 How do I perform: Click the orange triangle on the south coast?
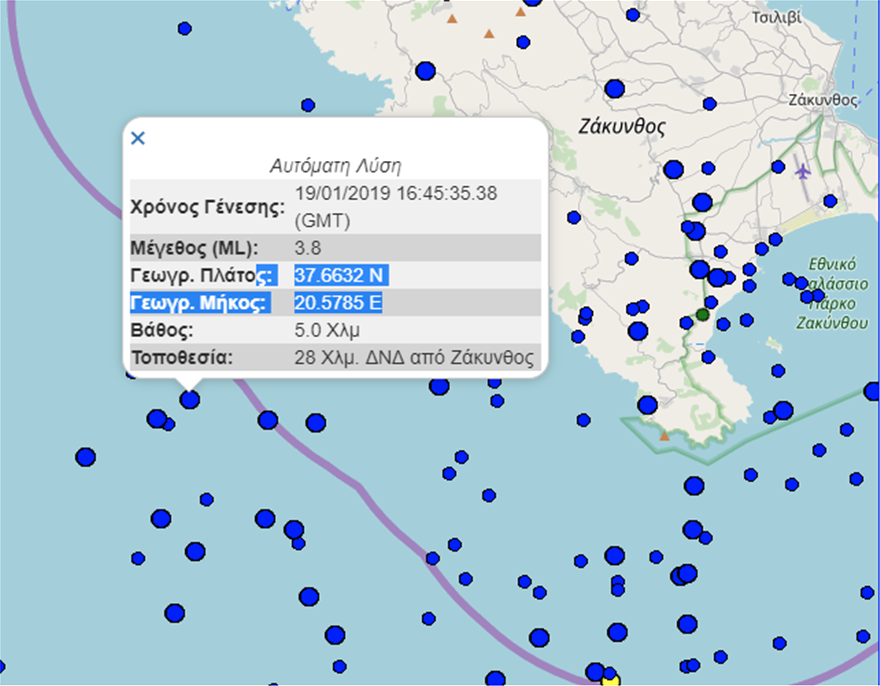[664, 435]
